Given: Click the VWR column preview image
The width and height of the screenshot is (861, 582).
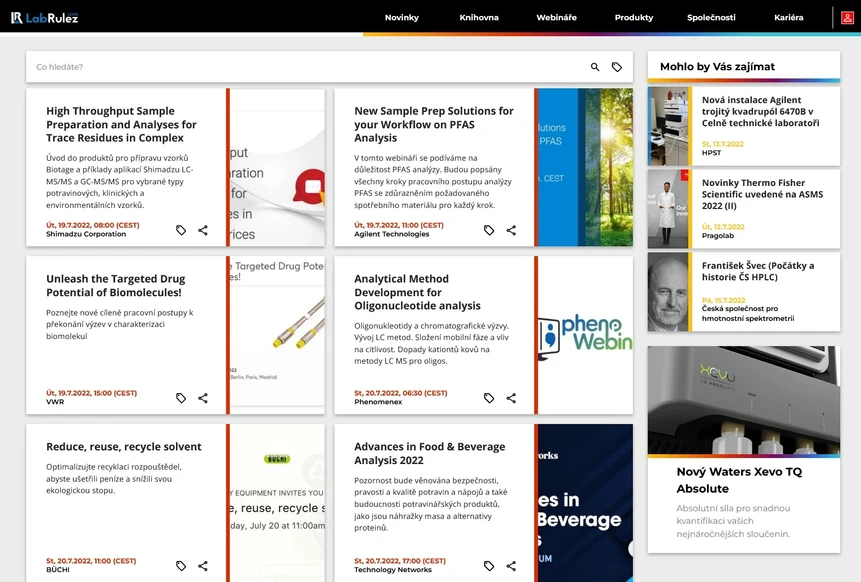Looking at the screenshot, I should 277,335.
